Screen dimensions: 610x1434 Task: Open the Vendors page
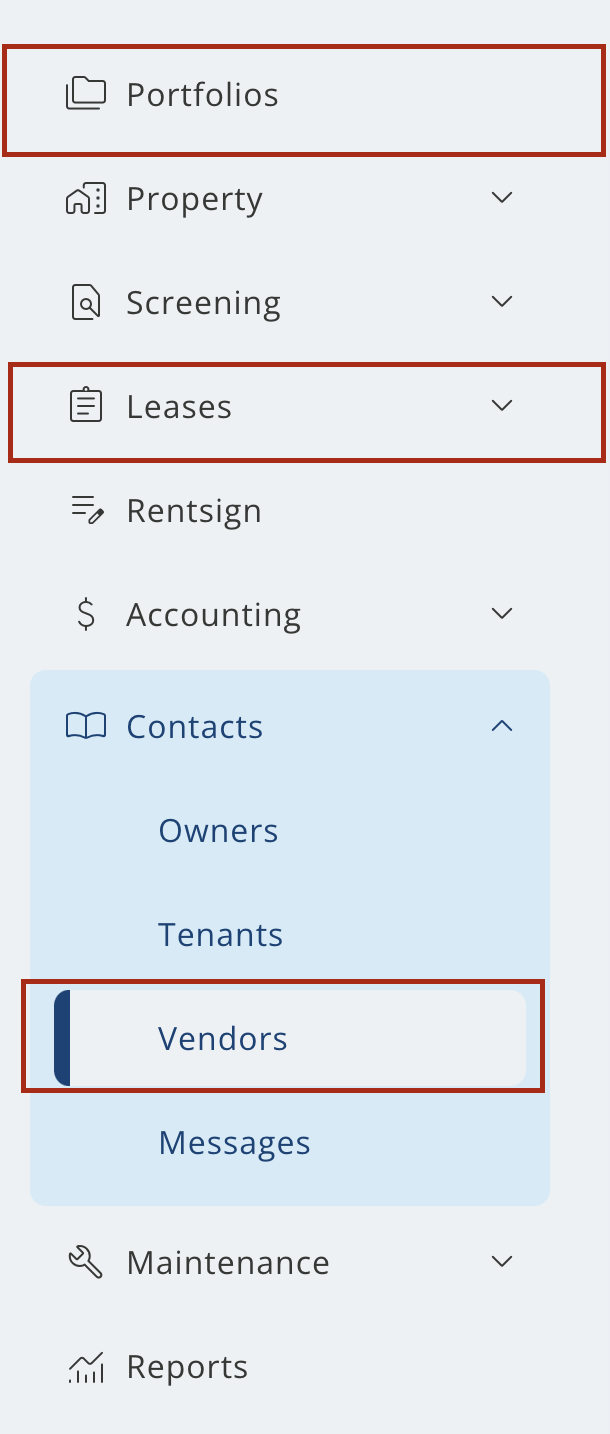pos(222,1038)
